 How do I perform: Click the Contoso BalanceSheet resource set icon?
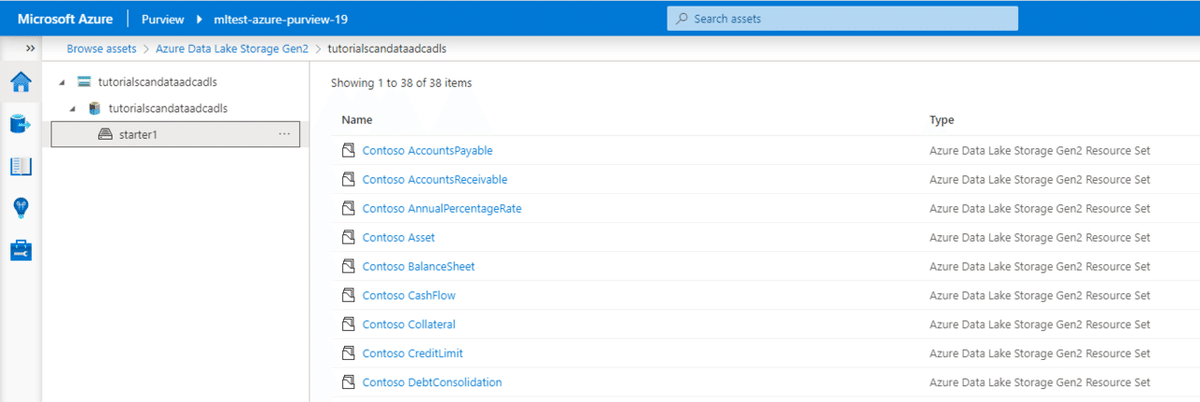pyautogui.click(x=349, y=267)
